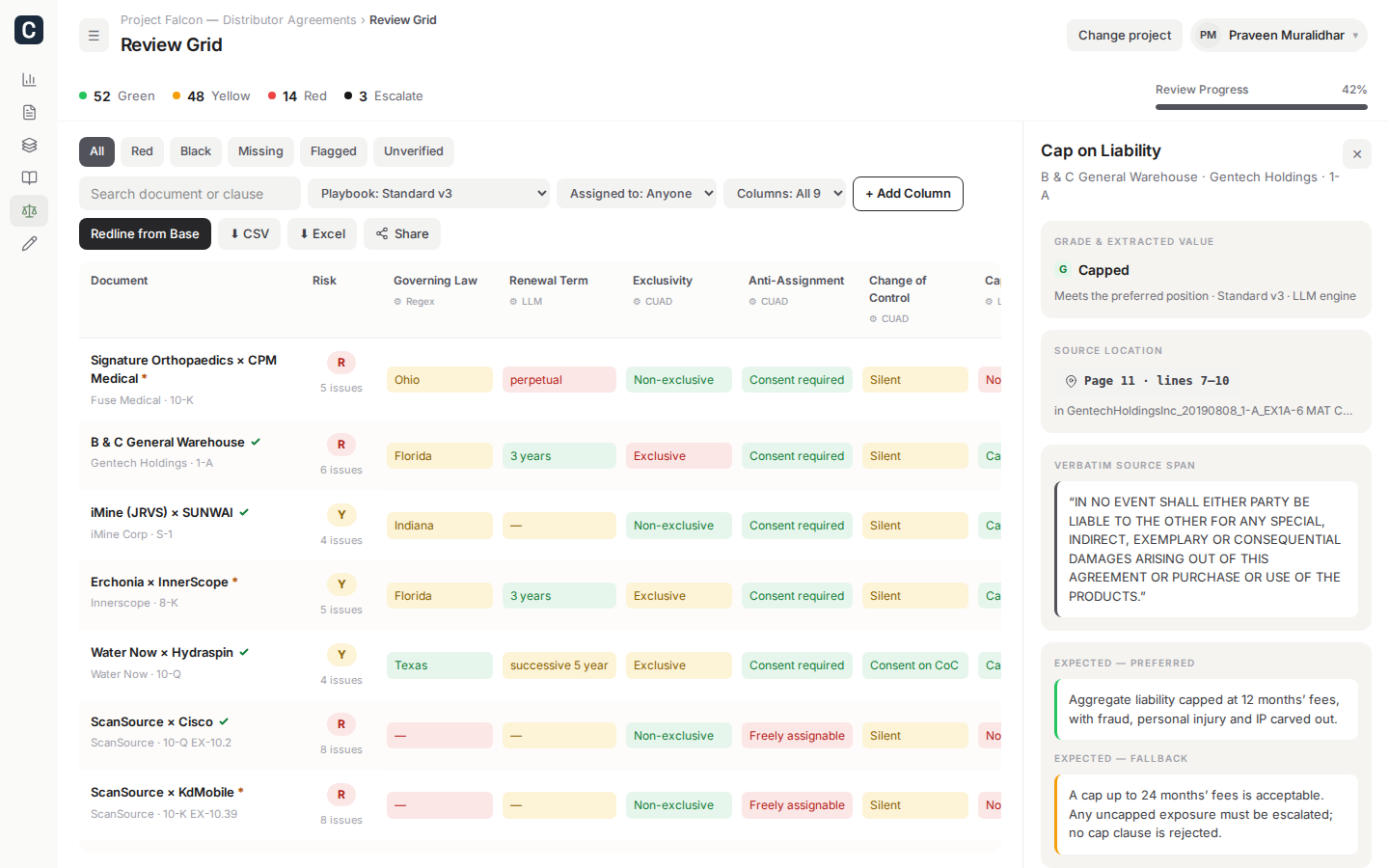Image resolution: width=1389 pixels, height=868 pixels.
Task: Click the Texas governing law cell
Action: point(440,665)
